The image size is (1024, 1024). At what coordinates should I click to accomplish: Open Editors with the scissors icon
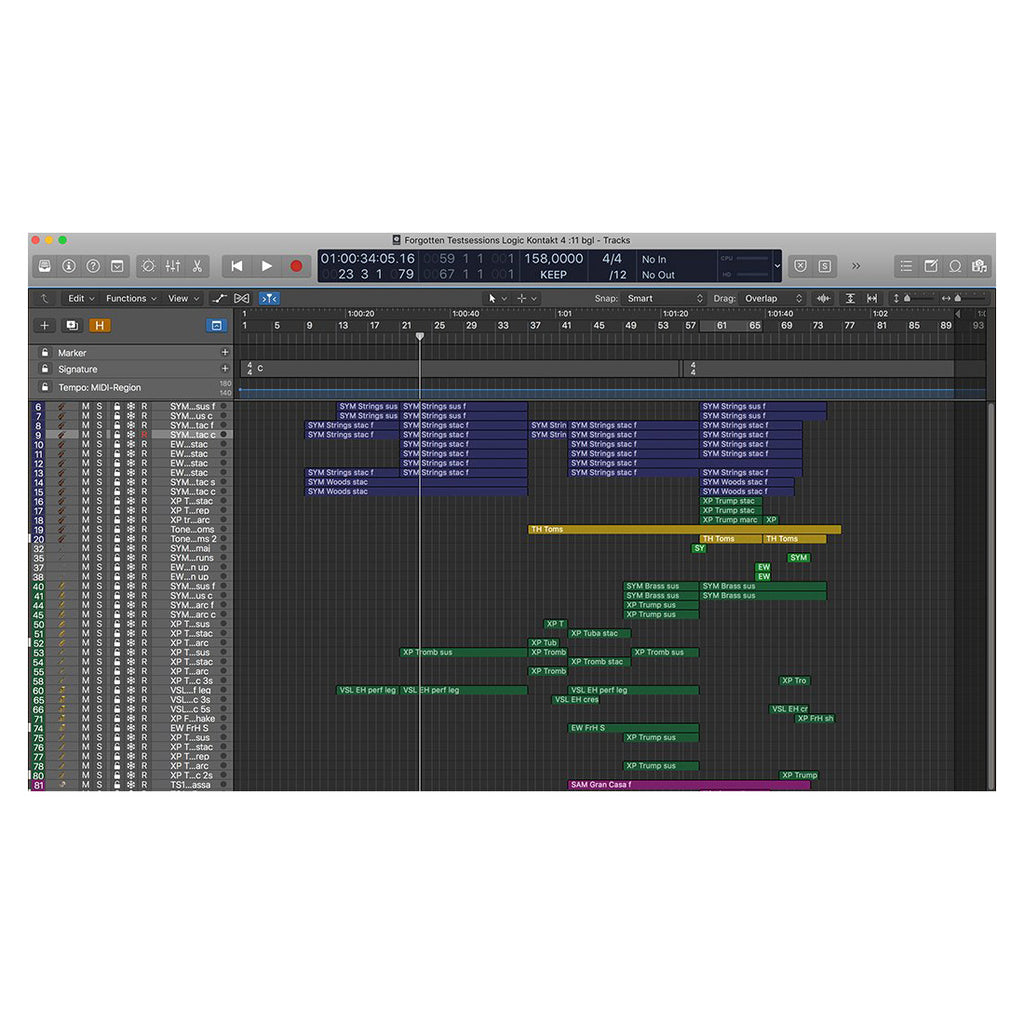coord(197,266)
